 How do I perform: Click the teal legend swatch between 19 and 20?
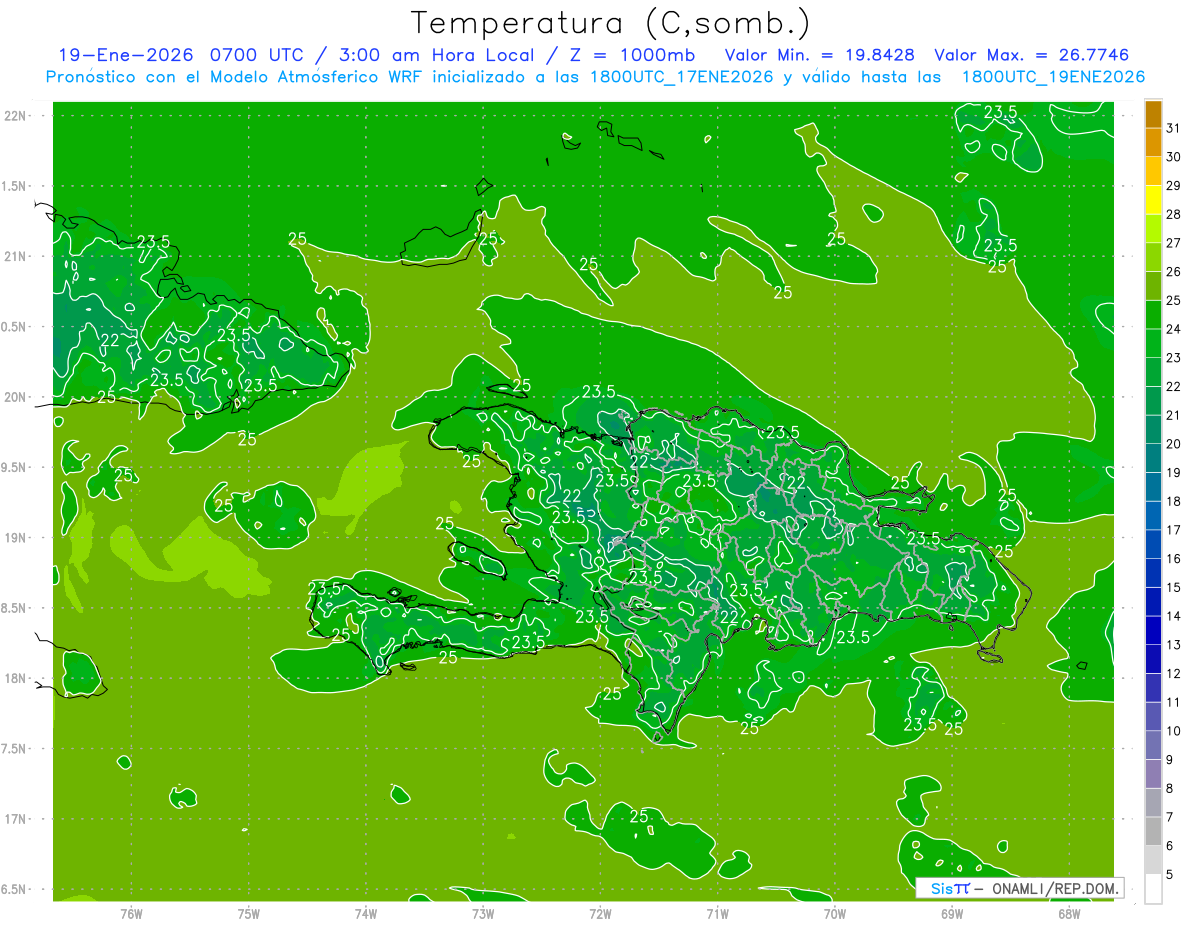coord(1153,459)
